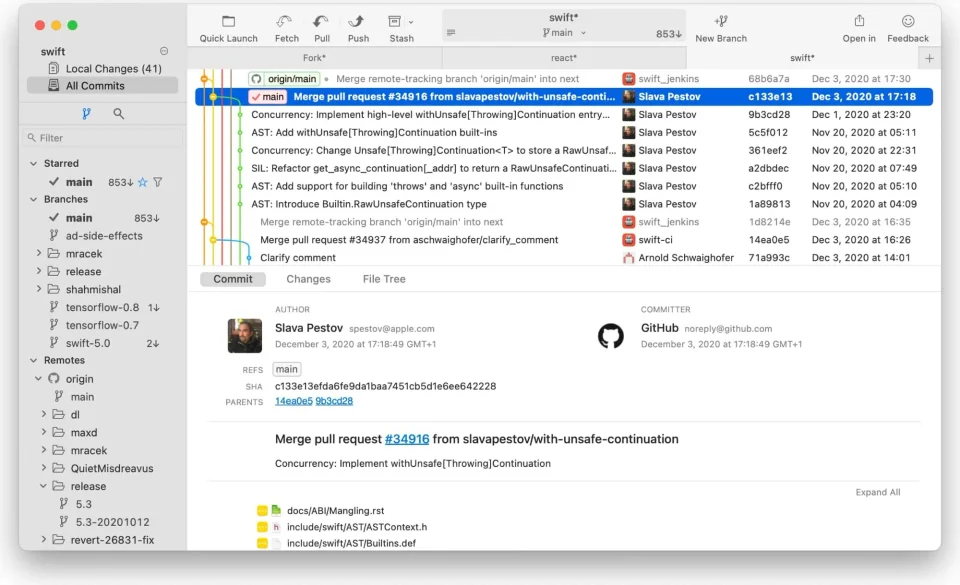The image size is (960, 585).
Task: Collapse the Starred section
Action: click(34, 163)
